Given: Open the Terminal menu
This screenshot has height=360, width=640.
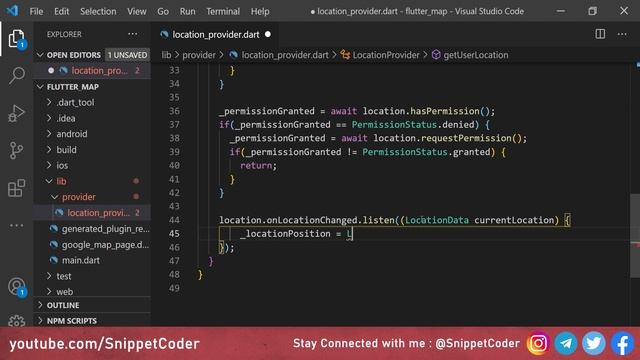Looking at the screenshot, I should coord(223,11).
